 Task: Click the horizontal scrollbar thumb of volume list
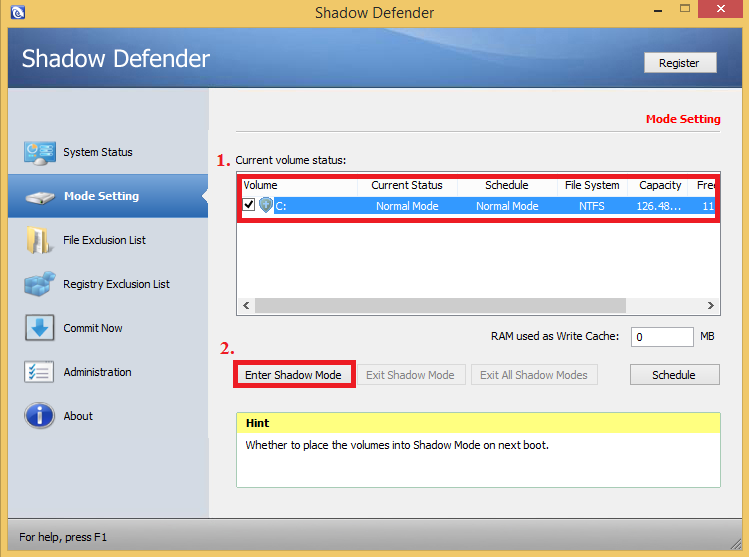coord(440,306)
